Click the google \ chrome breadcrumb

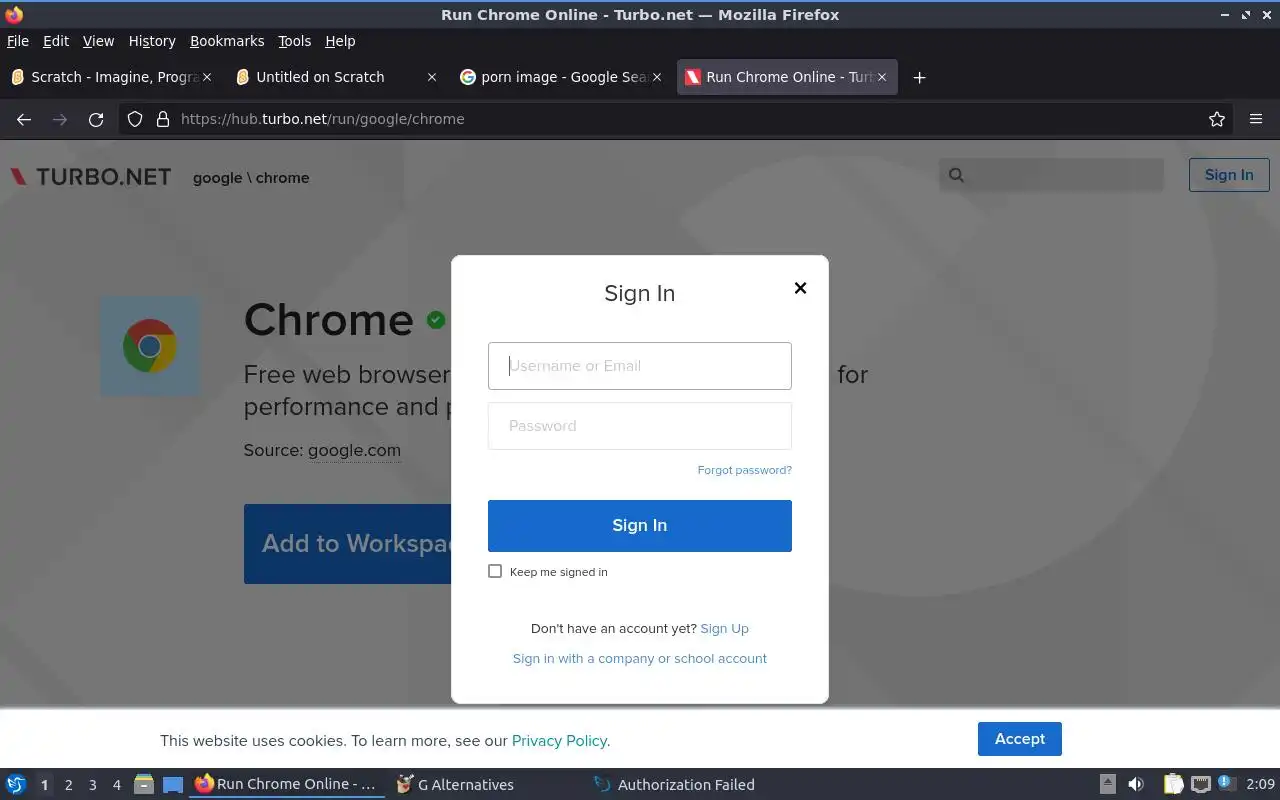click(251, 178)
